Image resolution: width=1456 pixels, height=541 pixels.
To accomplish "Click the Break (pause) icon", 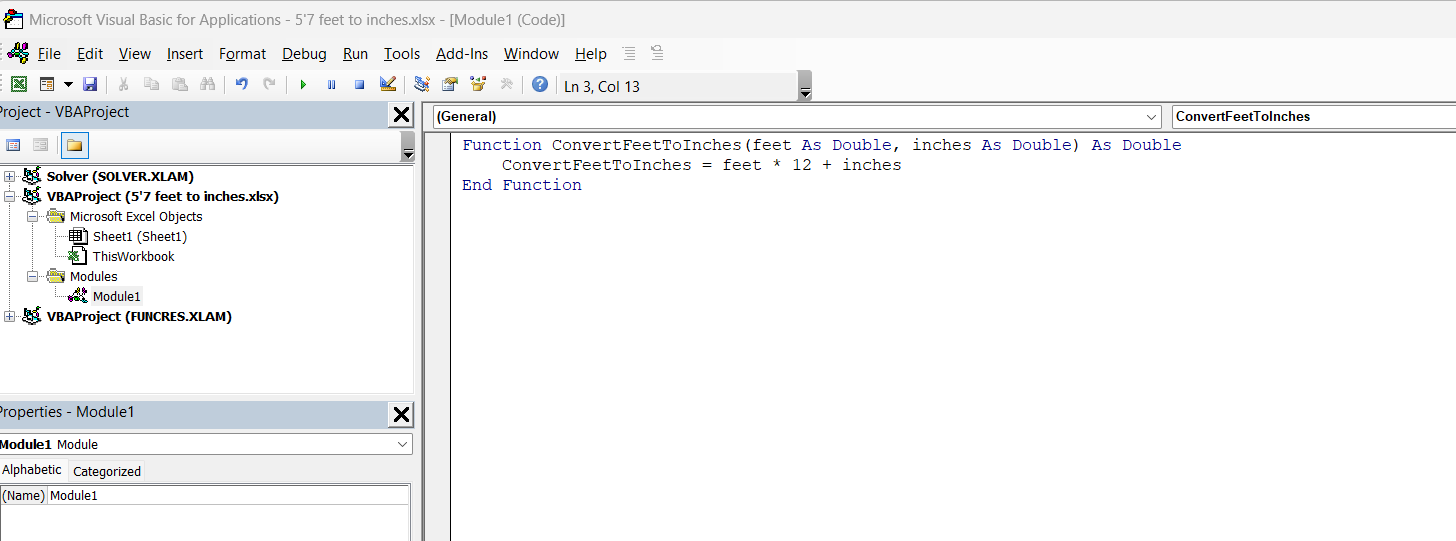I will pos(331,85).
